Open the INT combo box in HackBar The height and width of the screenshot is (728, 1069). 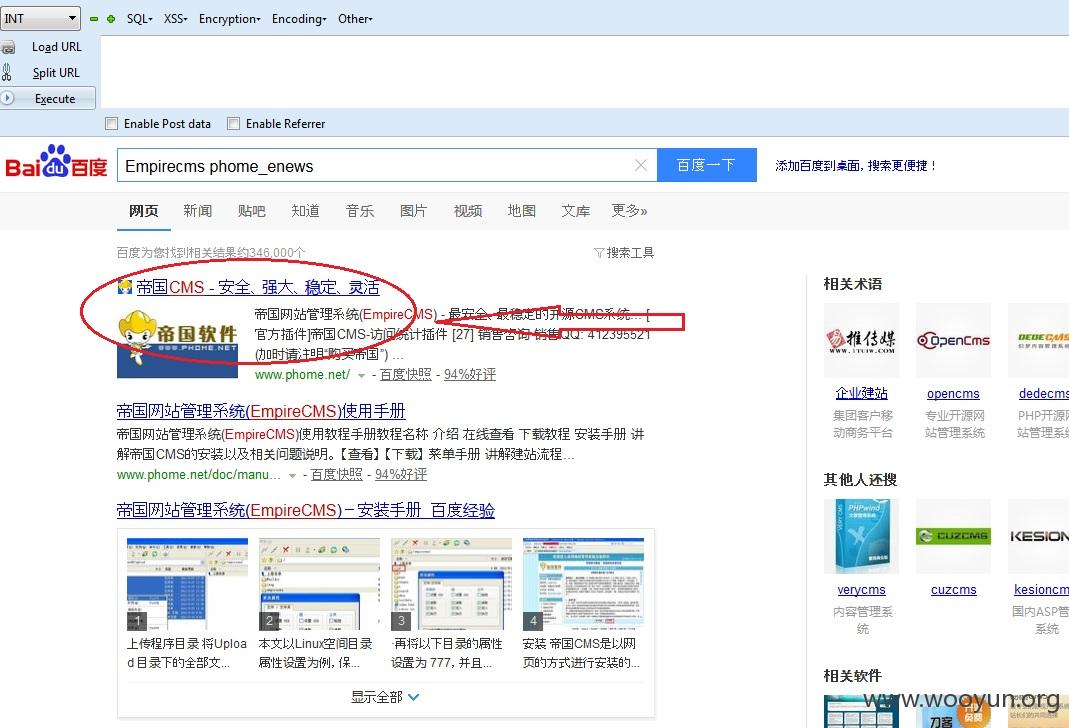pos(40,18)
